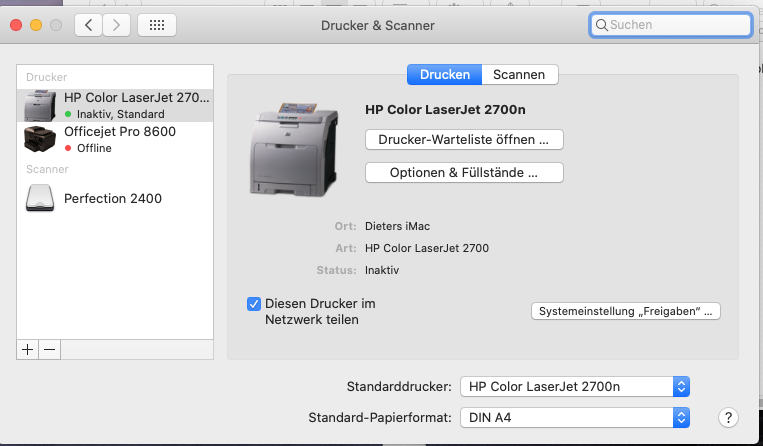Image resolution: width=763 pixels, height=446 pixels.
Task: Click Optionen & Füllstände button
Action: pos(464,173)
